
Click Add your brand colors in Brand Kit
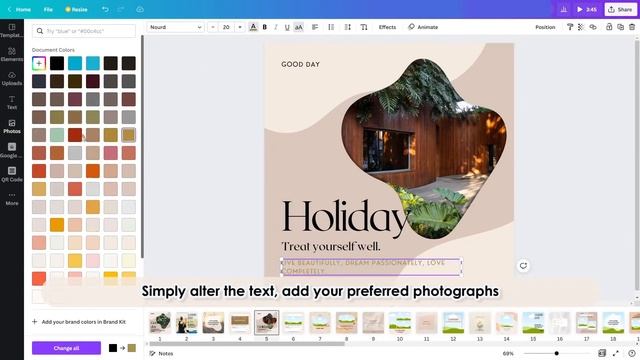[79, 322]
